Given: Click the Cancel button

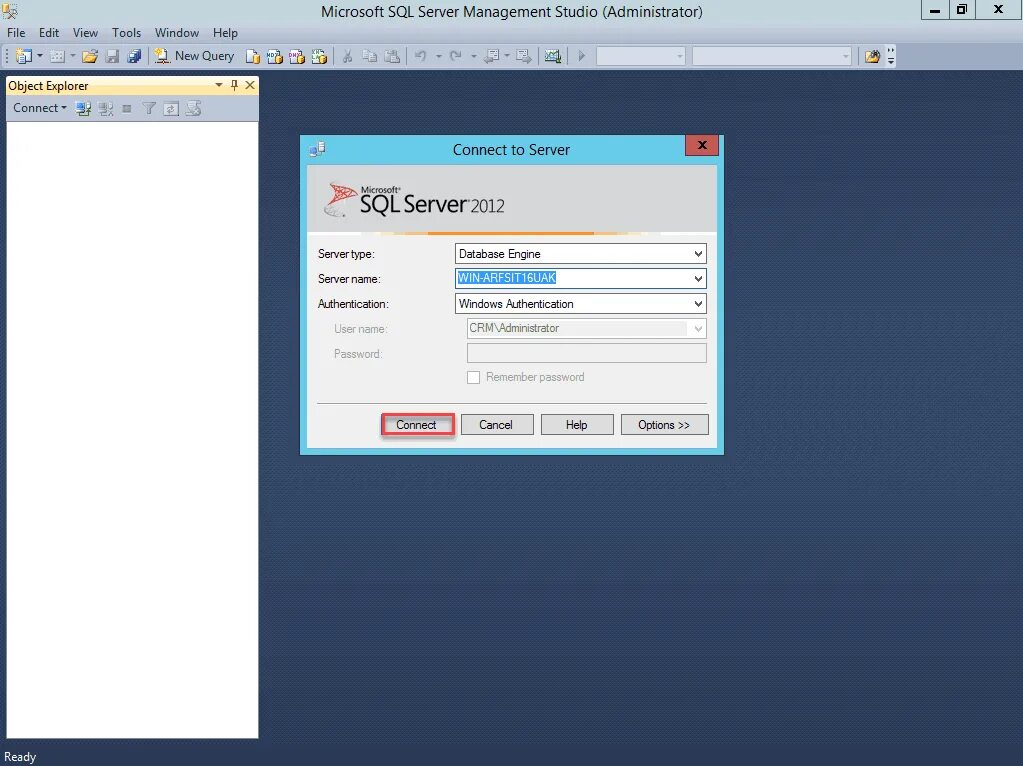Looking at the screenshot, I should 496,425.
